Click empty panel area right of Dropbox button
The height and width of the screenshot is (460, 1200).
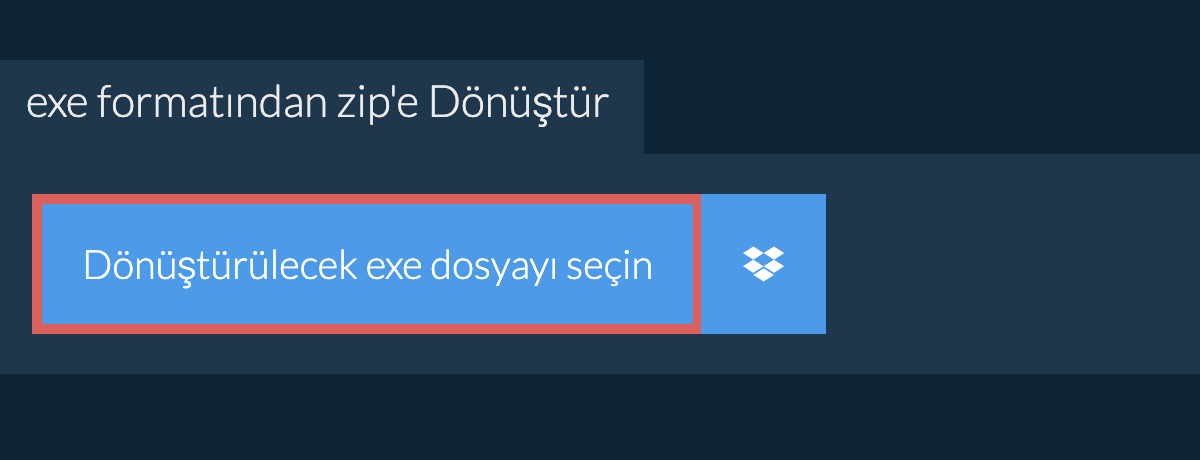(x=1010, y=264)
